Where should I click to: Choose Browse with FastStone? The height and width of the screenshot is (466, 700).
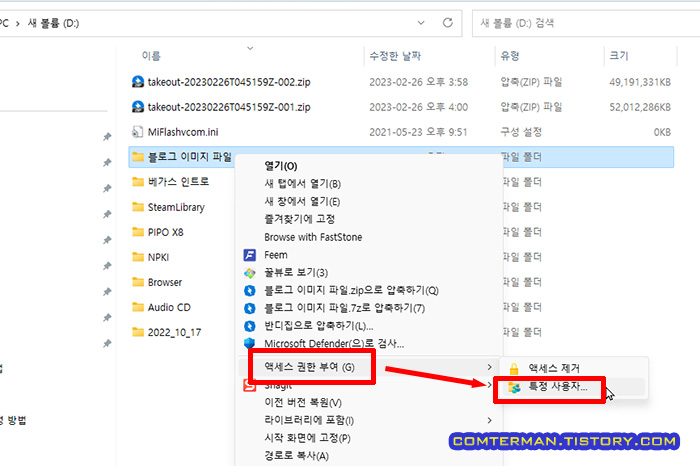(x=313, y=237)
